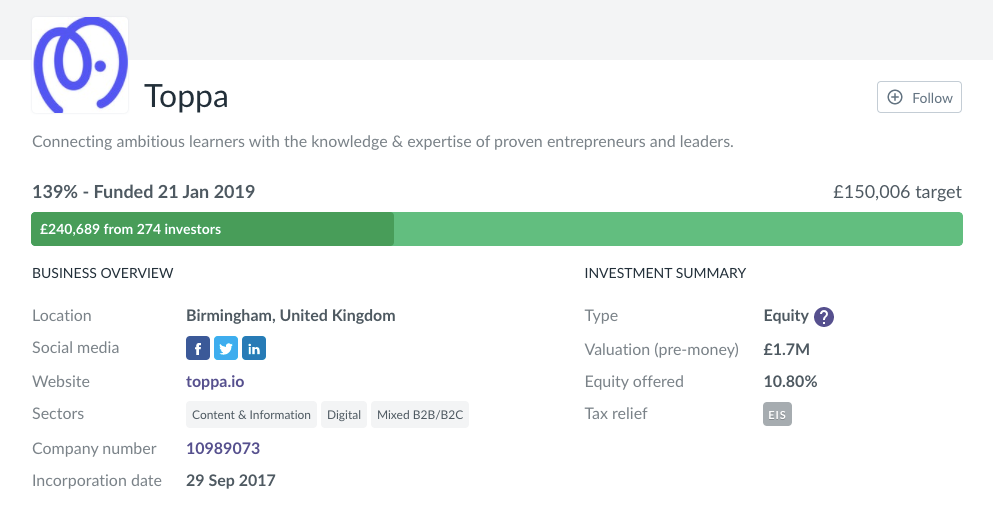Select the Digital sector tag

(x=344, y=415)
